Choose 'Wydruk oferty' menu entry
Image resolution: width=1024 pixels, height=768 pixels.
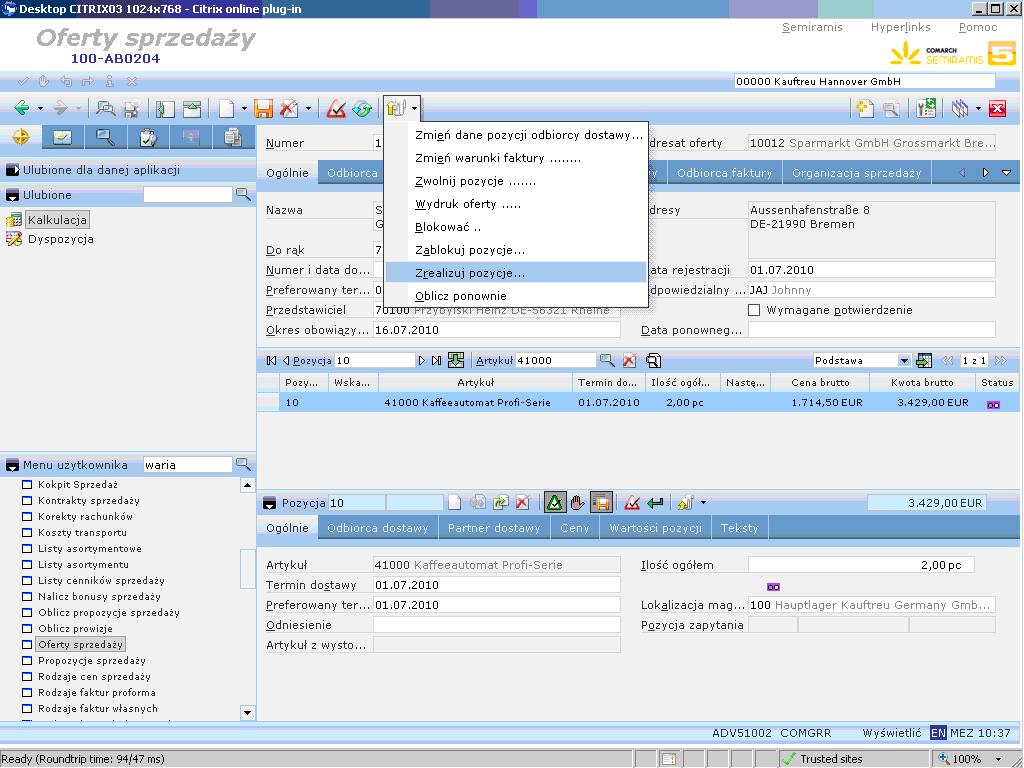point(468,204)
